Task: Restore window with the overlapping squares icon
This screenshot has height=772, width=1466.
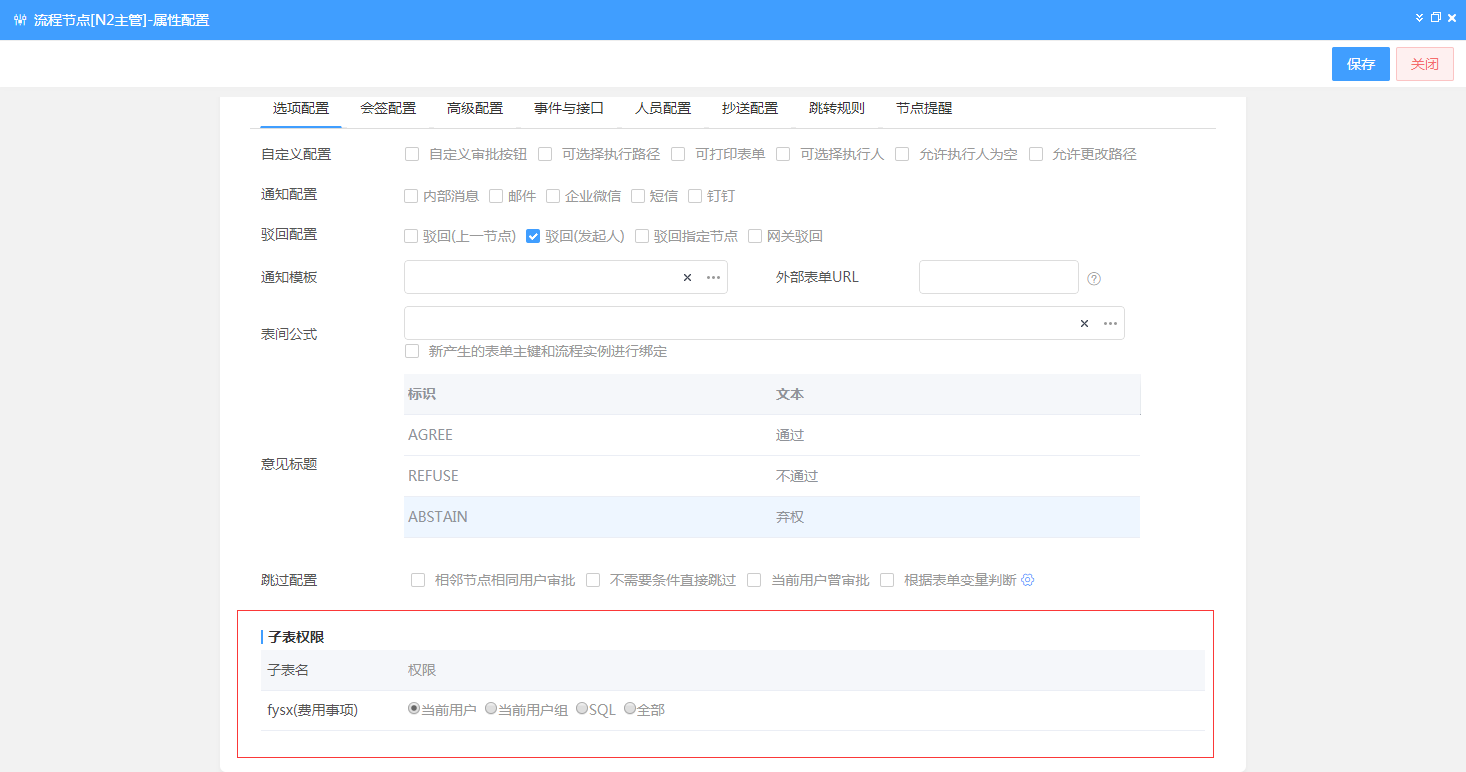Action: [1436, 18]
